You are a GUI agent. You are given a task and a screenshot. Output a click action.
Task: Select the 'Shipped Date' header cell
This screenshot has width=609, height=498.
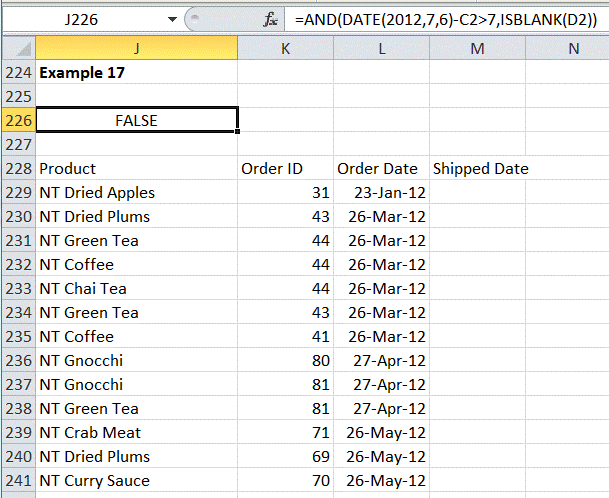480,169
